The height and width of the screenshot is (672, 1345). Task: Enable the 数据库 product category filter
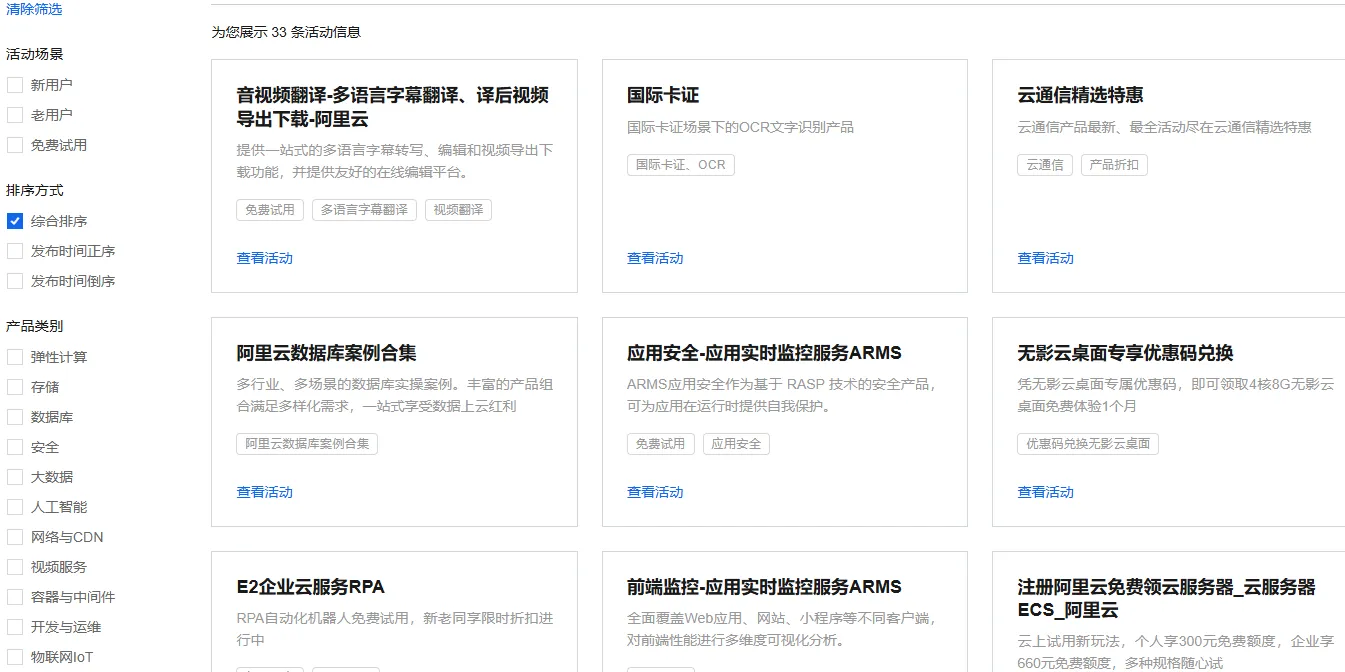(x=14, y=417)
